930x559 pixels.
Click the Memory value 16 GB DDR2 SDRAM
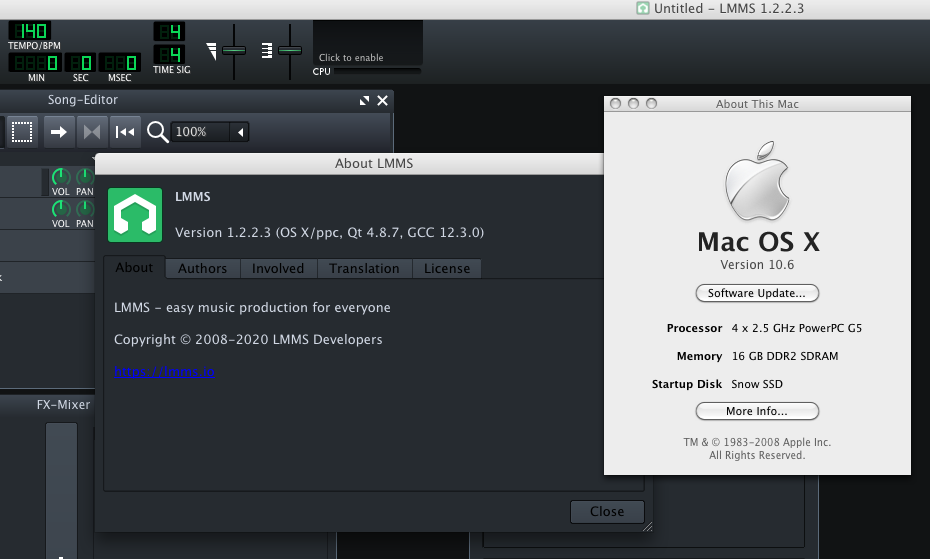tap(785, 356)
